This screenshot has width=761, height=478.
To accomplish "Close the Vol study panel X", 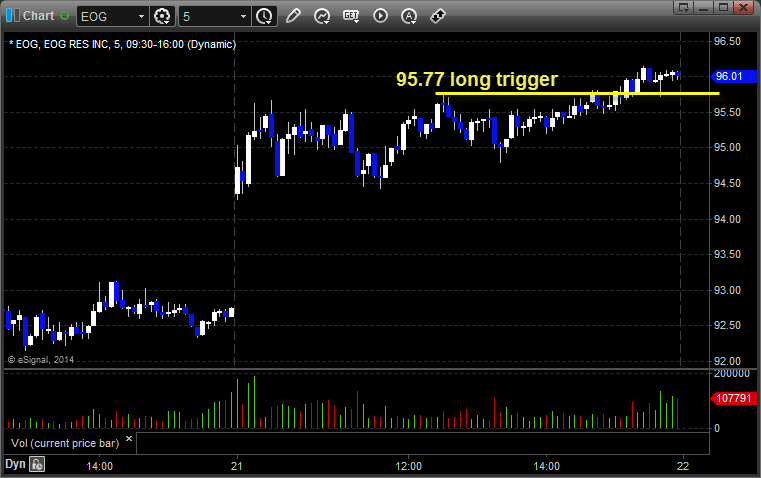I will 129,439.
